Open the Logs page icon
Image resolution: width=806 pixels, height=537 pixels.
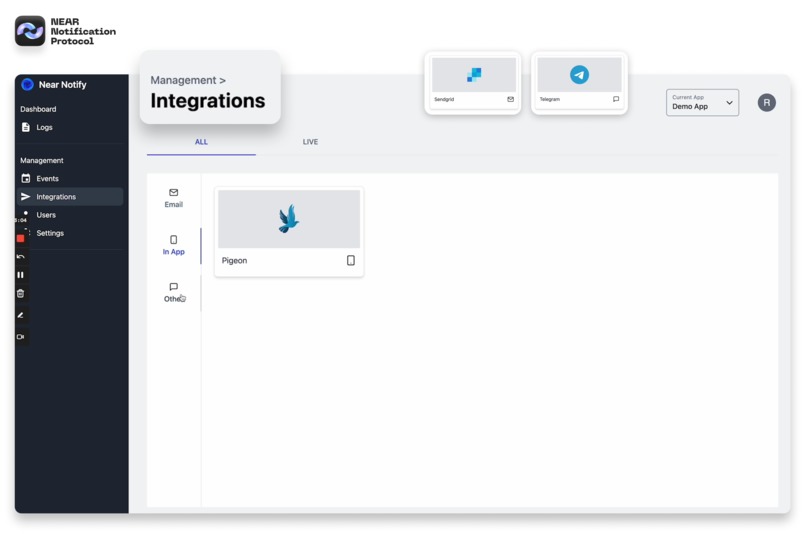26,127
